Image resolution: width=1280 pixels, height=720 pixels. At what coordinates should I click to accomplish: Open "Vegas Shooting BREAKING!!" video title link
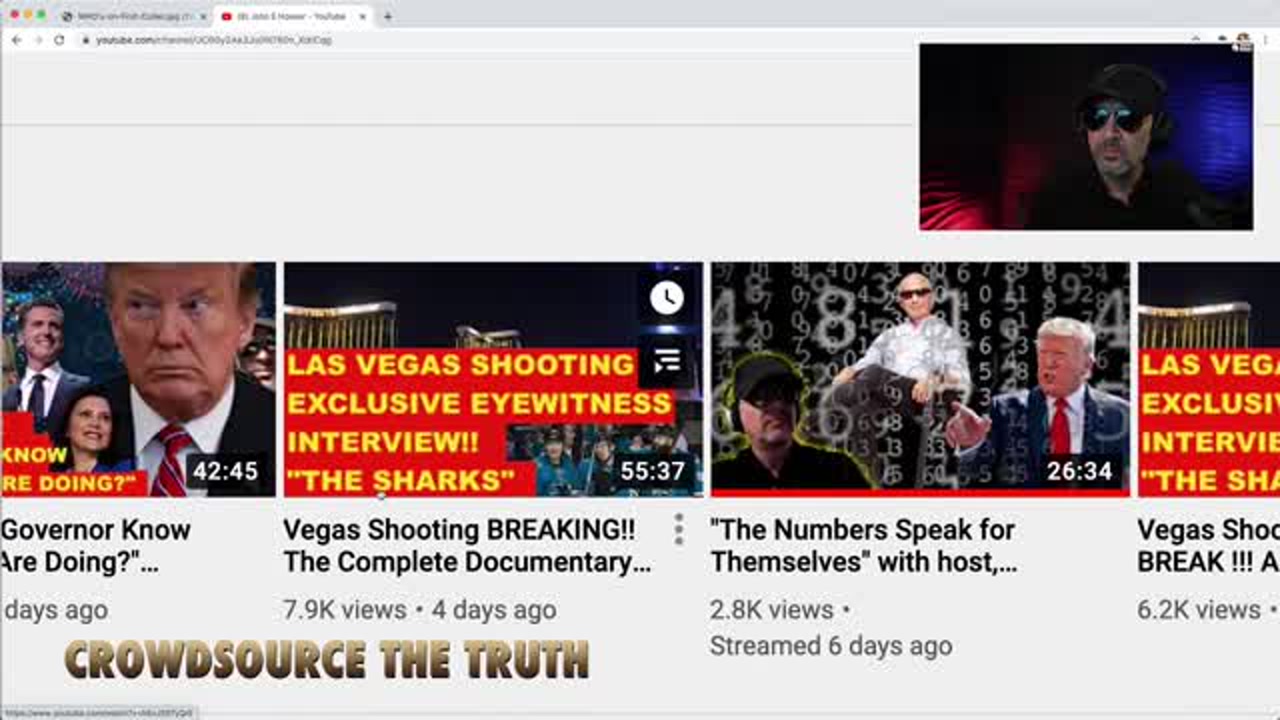[x=466, y=546]
